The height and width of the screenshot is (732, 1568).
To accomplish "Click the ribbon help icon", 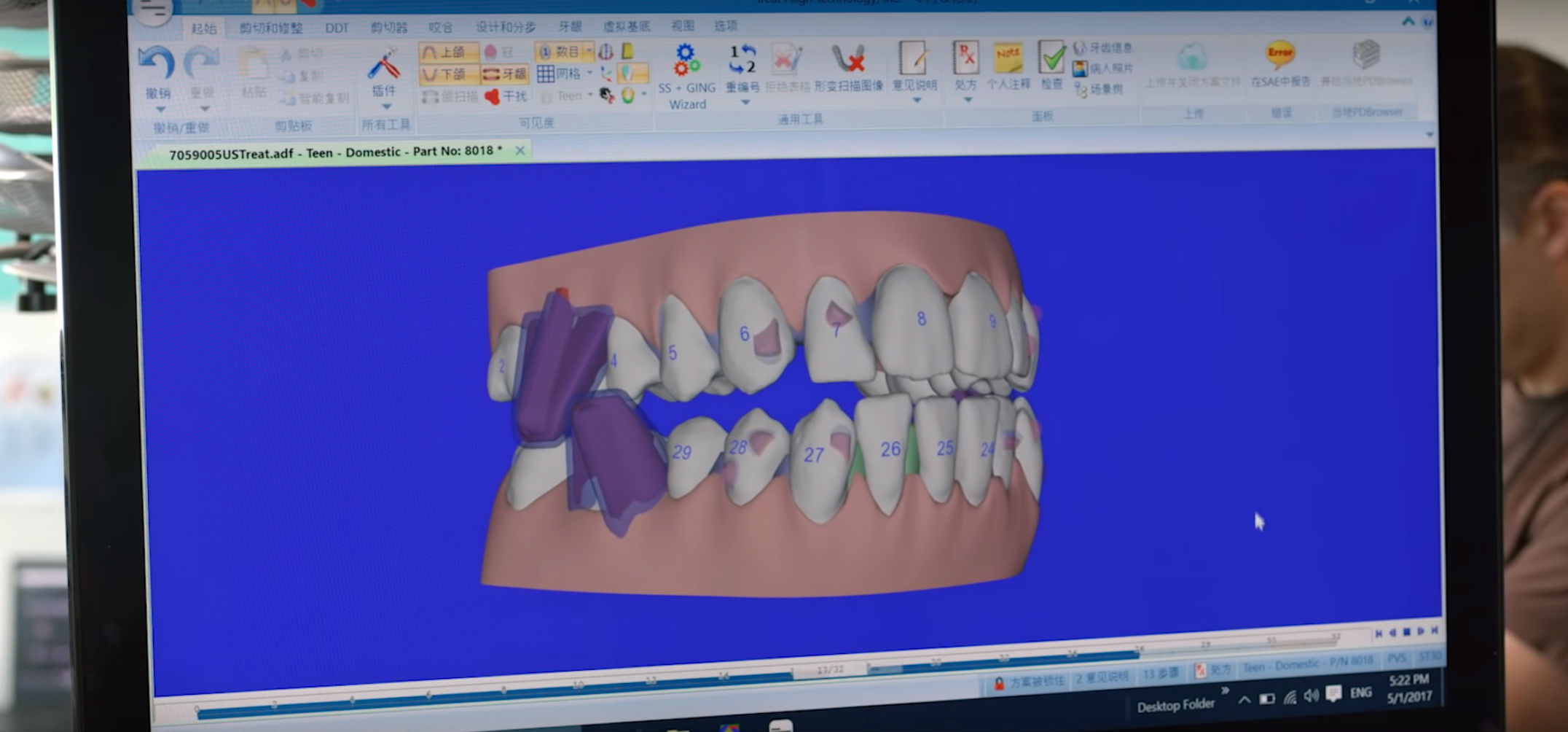I will (1427, 23).
